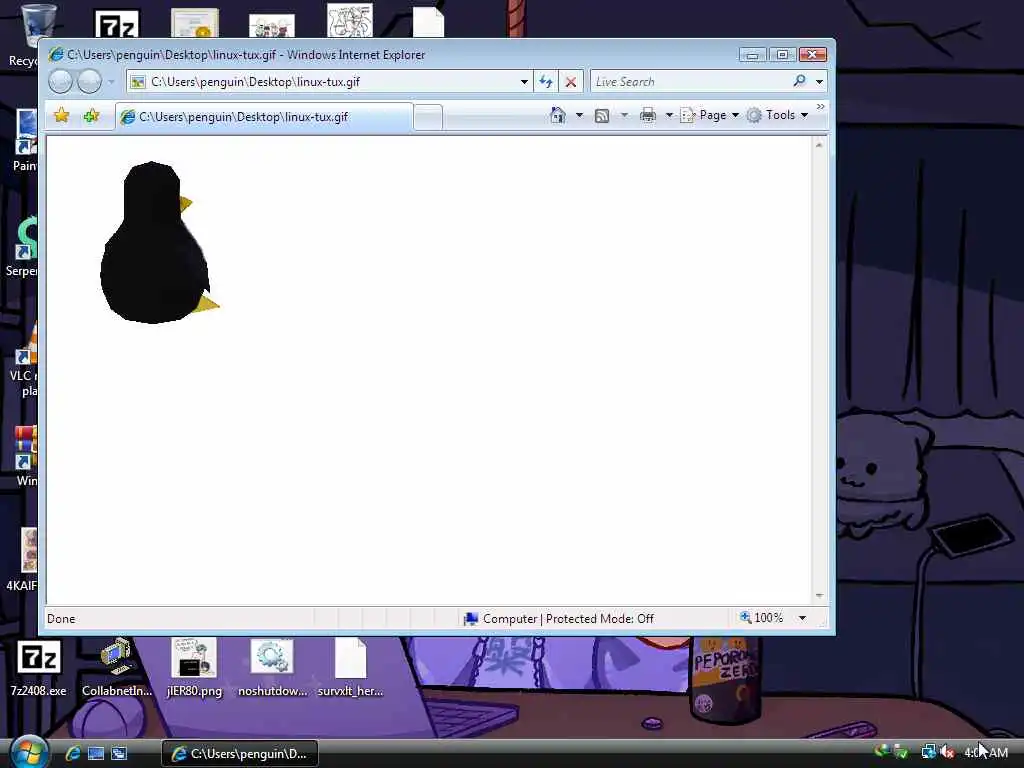Open the Tools menu
The width and height of the screenshot is (1024, 768).
click(777, 115)
